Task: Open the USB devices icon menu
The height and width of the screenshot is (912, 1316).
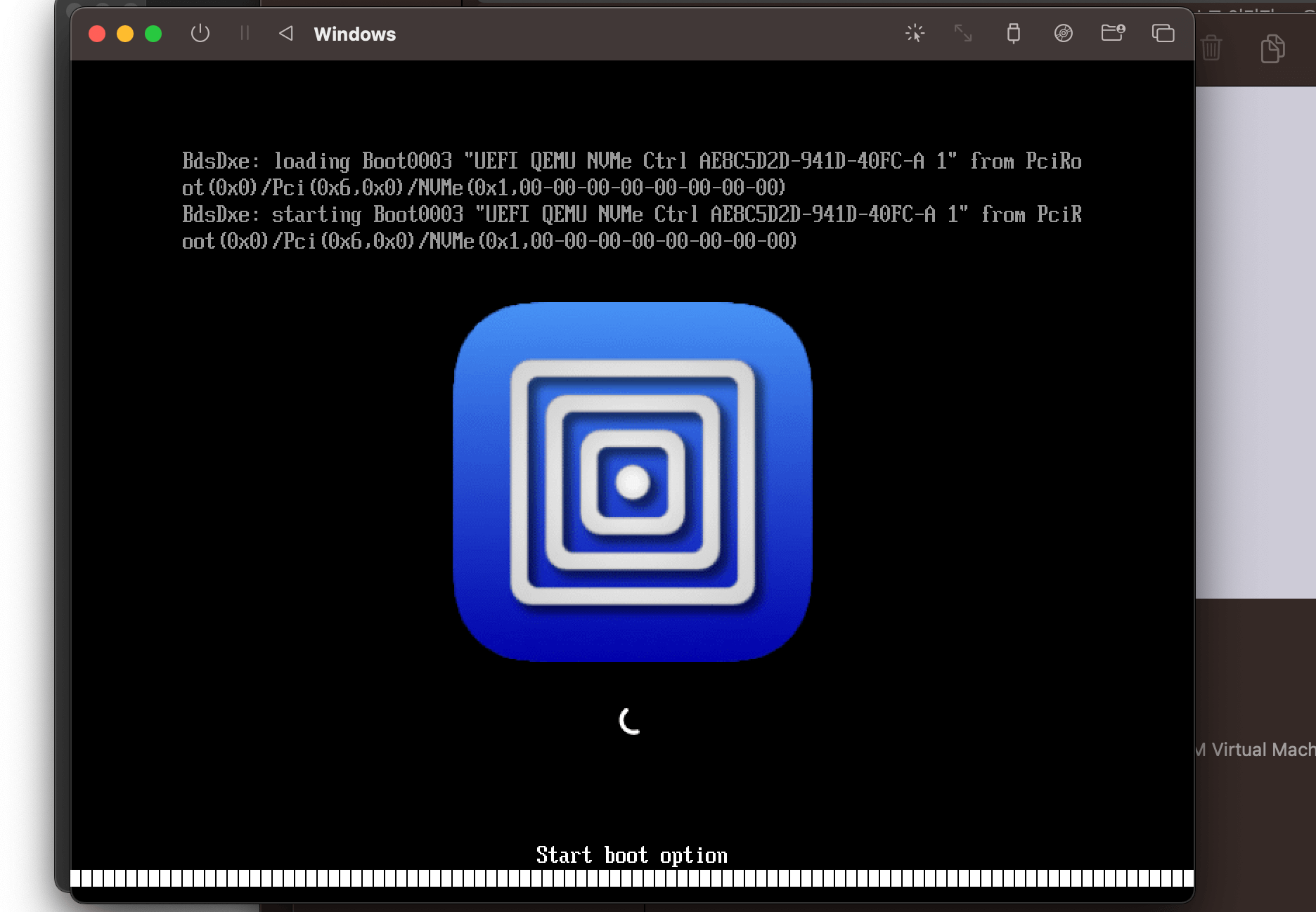Action: click(1013, 33)
